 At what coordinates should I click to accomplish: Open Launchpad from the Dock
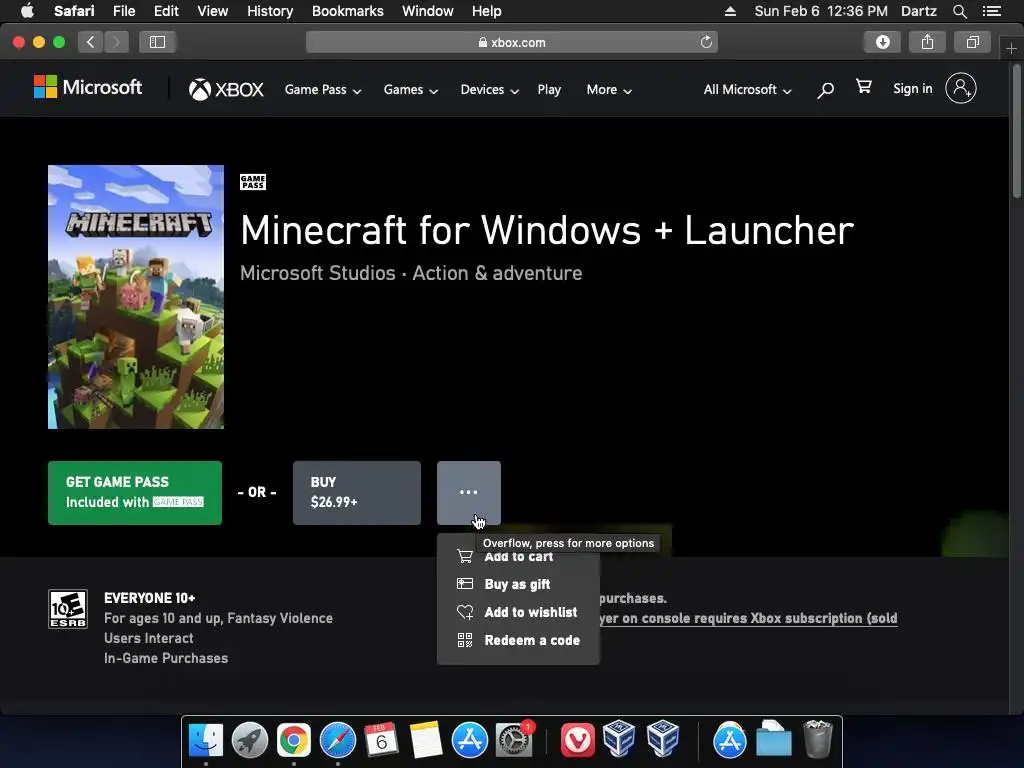249,741
